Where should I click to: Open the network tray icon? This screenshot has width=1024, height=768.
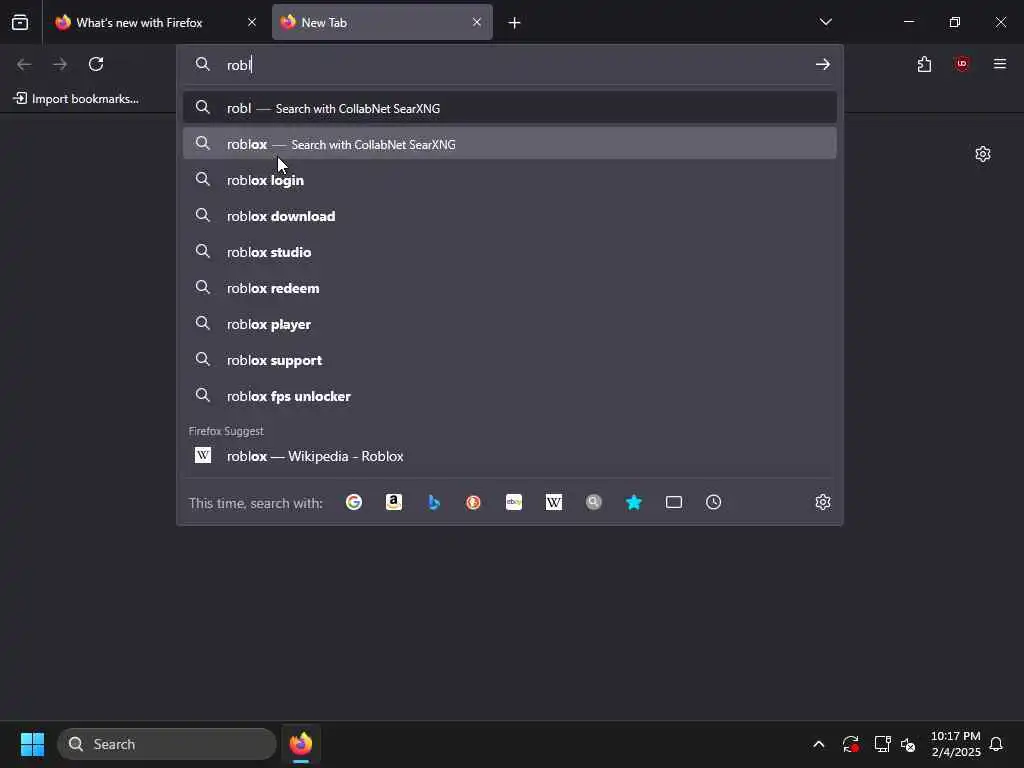(x=882, y=744)
